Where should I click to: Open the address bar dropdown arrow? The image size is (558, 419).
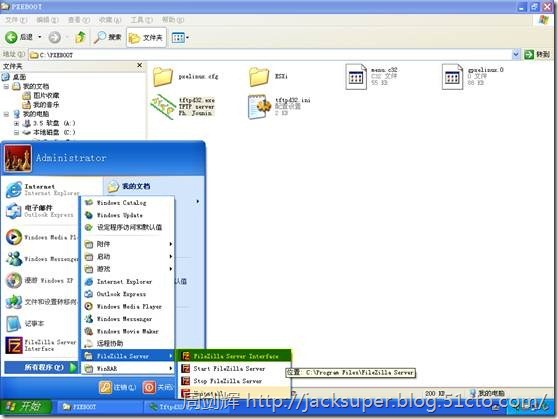pyautogui.click(x=516, y=54)
